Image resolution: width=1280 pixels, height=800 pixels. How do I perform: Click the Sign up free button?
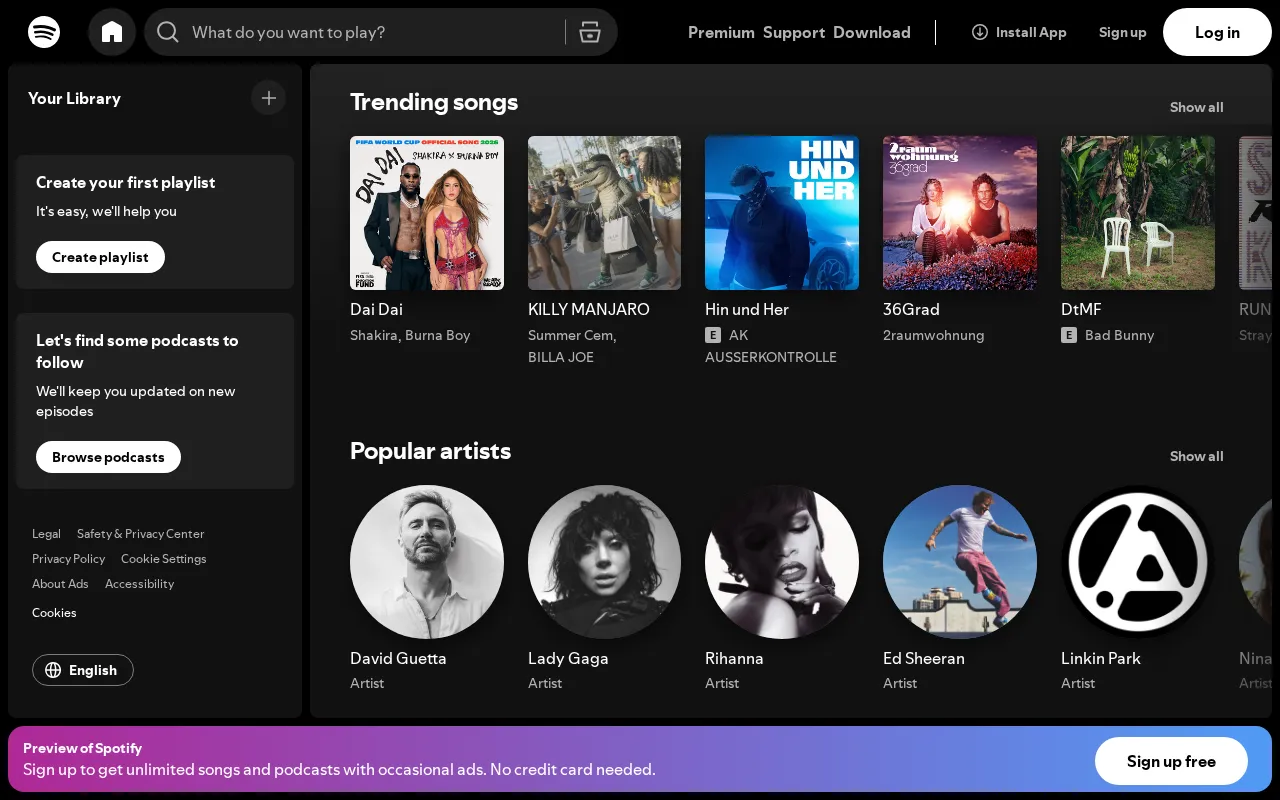tap(1171, 761)
